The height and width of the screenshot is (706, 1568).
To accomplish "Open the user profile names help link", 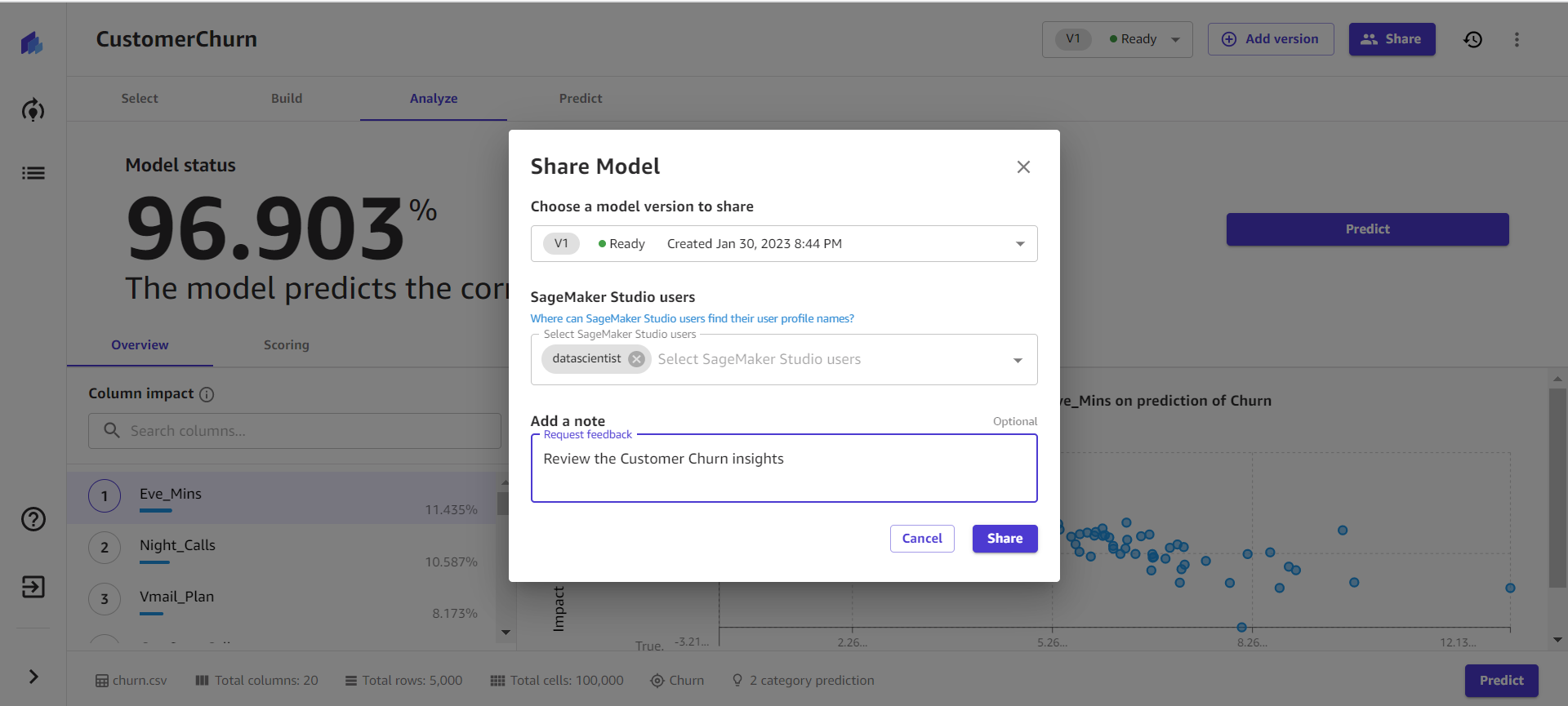I will (x=692, y=318).
